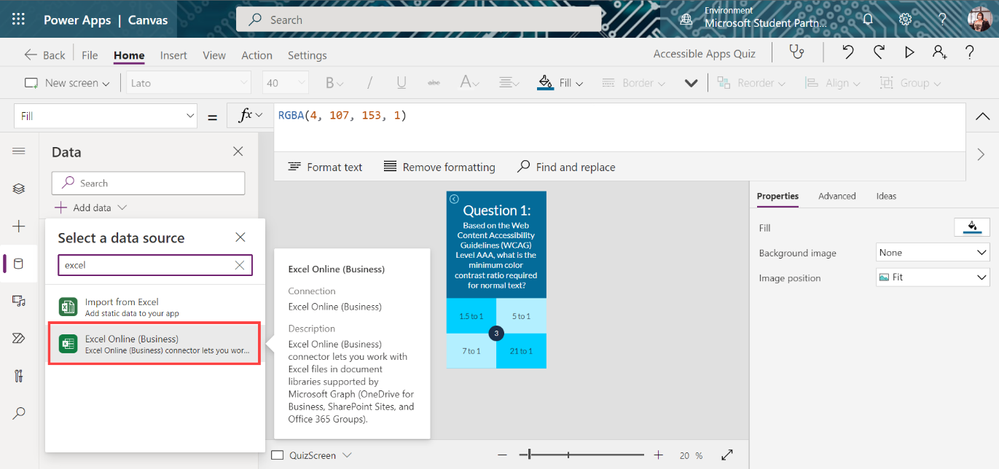Choose Import from Excel
The width and height of the screenshot is (999, 469).
(155, 307)
